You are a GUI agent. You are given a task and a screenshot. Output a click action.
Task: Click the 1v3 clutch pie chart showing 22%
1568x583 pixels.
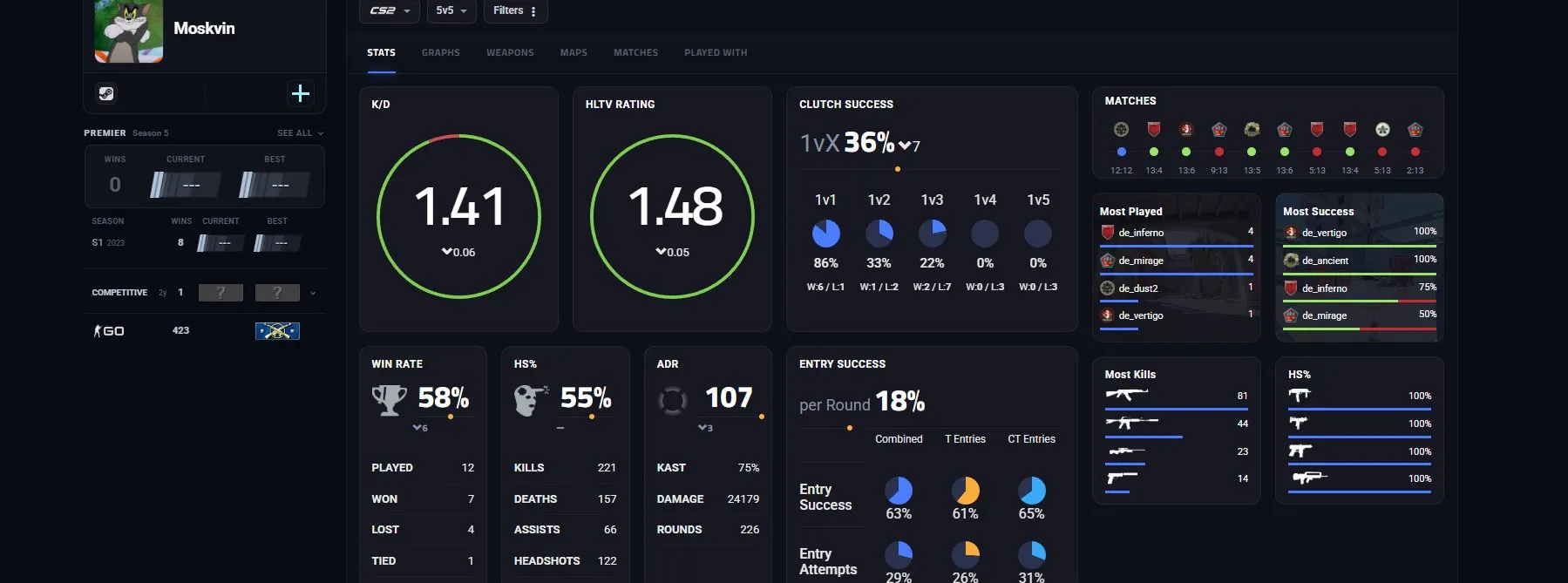coord(933,234)
